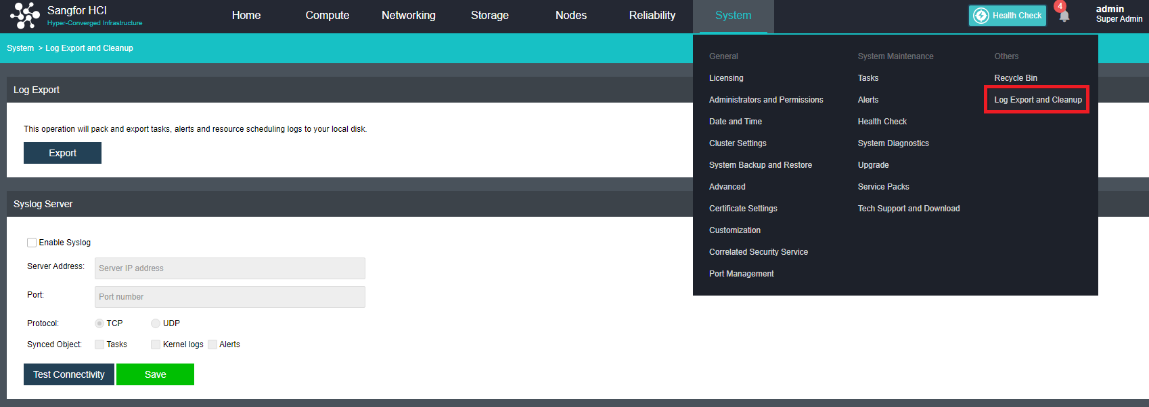Screen dimensions: 1149x407
Task: Go to the Reliability tab
Action: [x=652, y=16]
